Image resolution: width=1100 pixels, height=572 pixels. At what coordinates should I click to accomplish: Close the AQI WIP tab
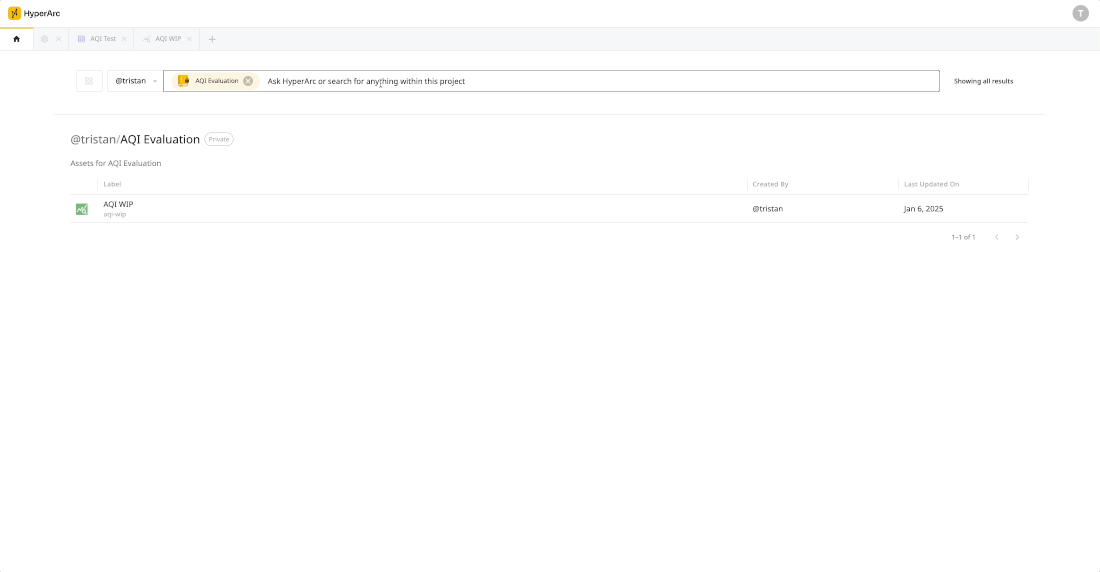(x=189, y=39)
